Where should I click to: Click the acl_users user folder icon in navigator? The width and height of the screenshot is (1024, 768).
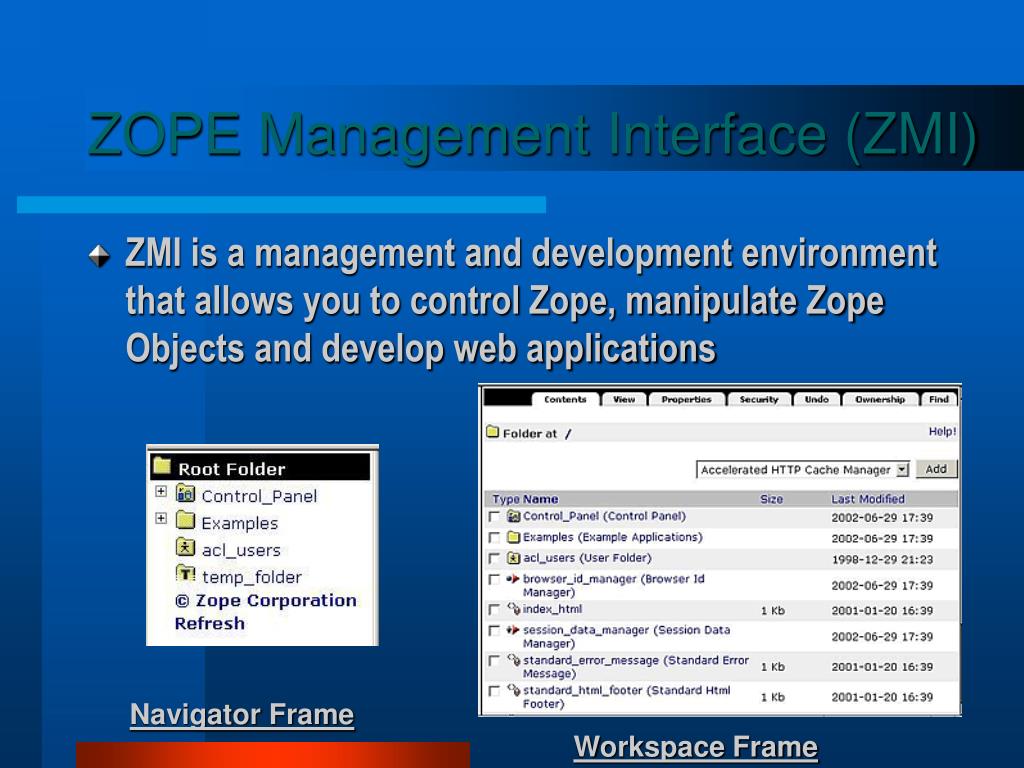point(185,547)
